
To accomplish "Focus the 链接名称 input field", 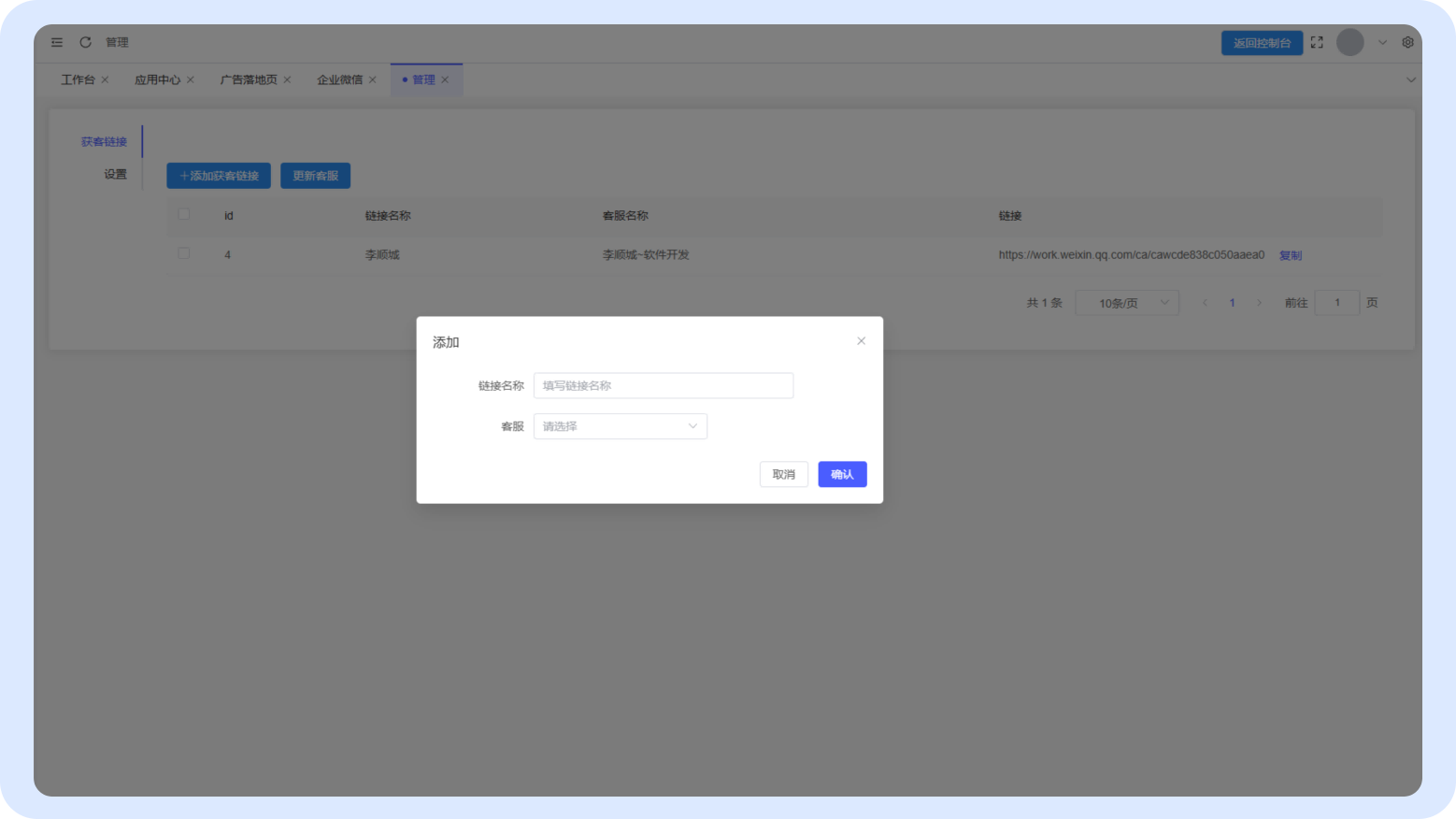I will (x=663, y=385).
